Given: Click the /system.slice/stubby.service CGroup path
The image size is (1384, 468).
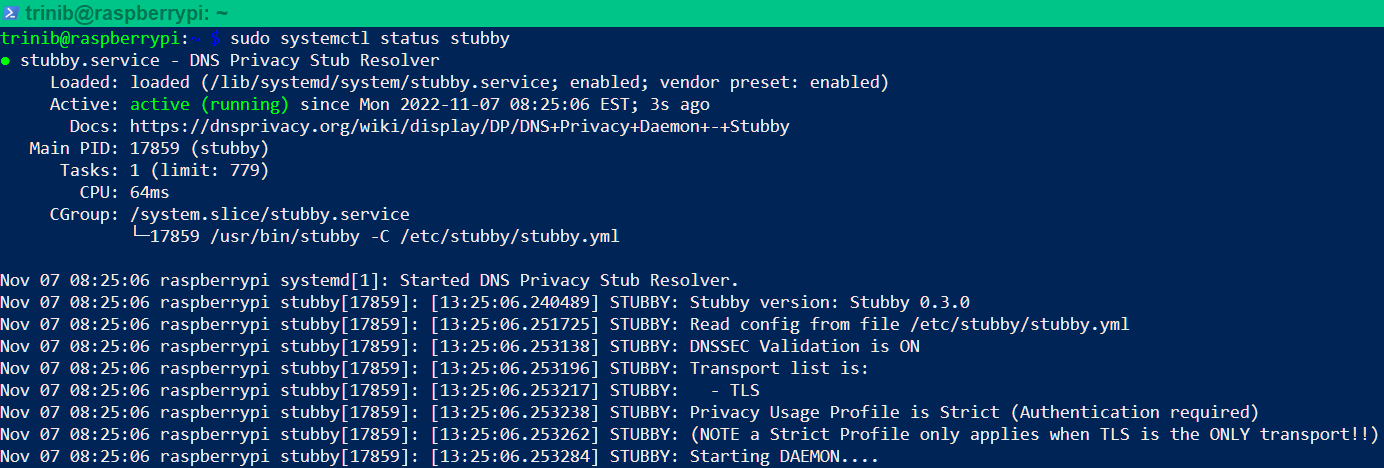Looking at the screenshot, I should tap(269, 214).
